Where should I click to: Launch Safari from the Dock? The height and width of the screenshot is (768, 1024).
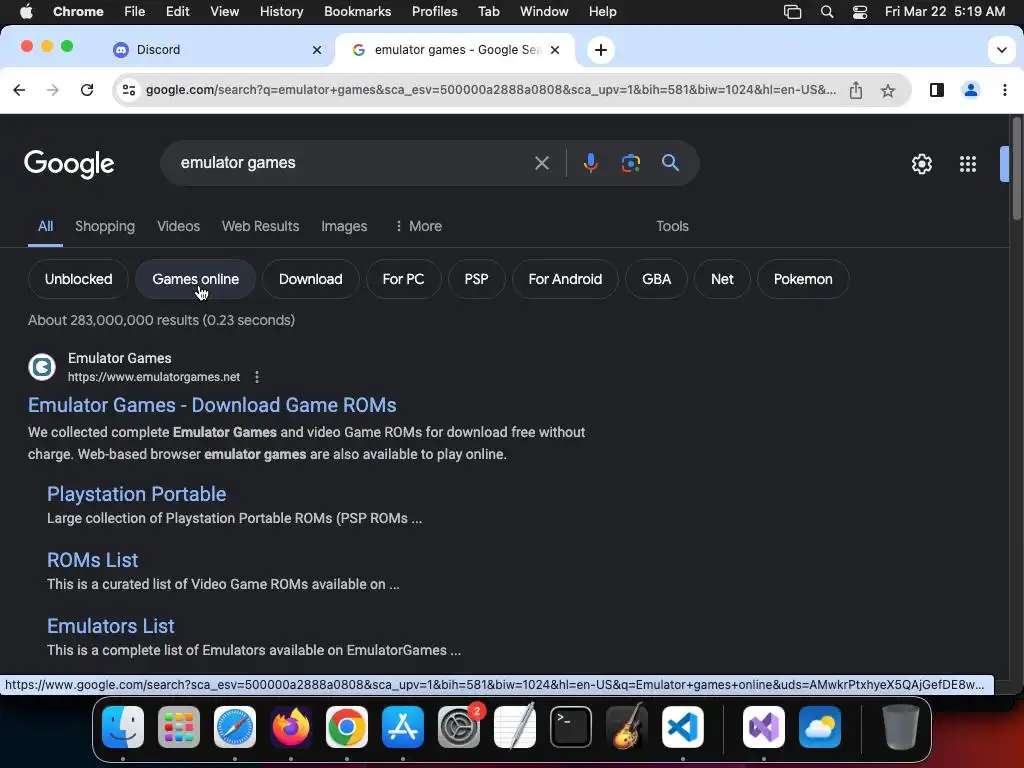point(234,727)
